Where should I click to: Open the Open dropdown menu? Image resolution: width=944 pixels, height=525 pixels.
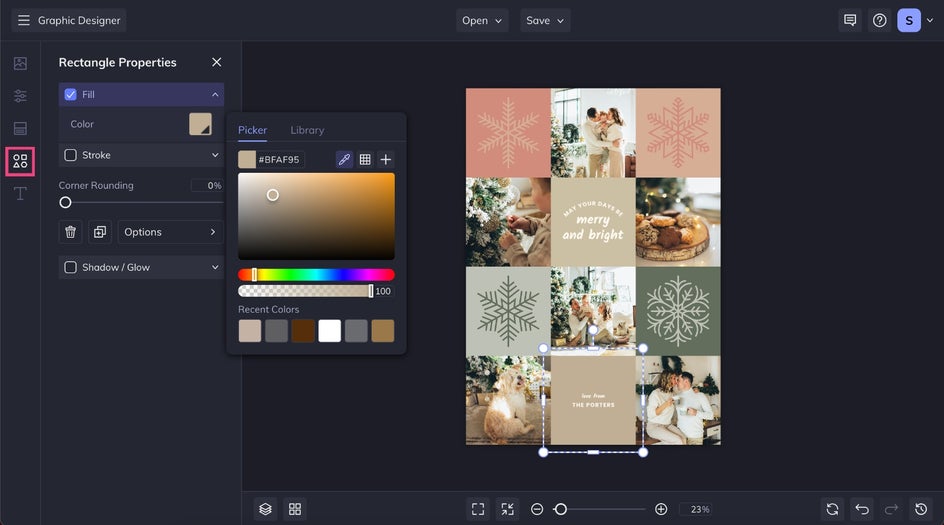click(x=482, y=20)
